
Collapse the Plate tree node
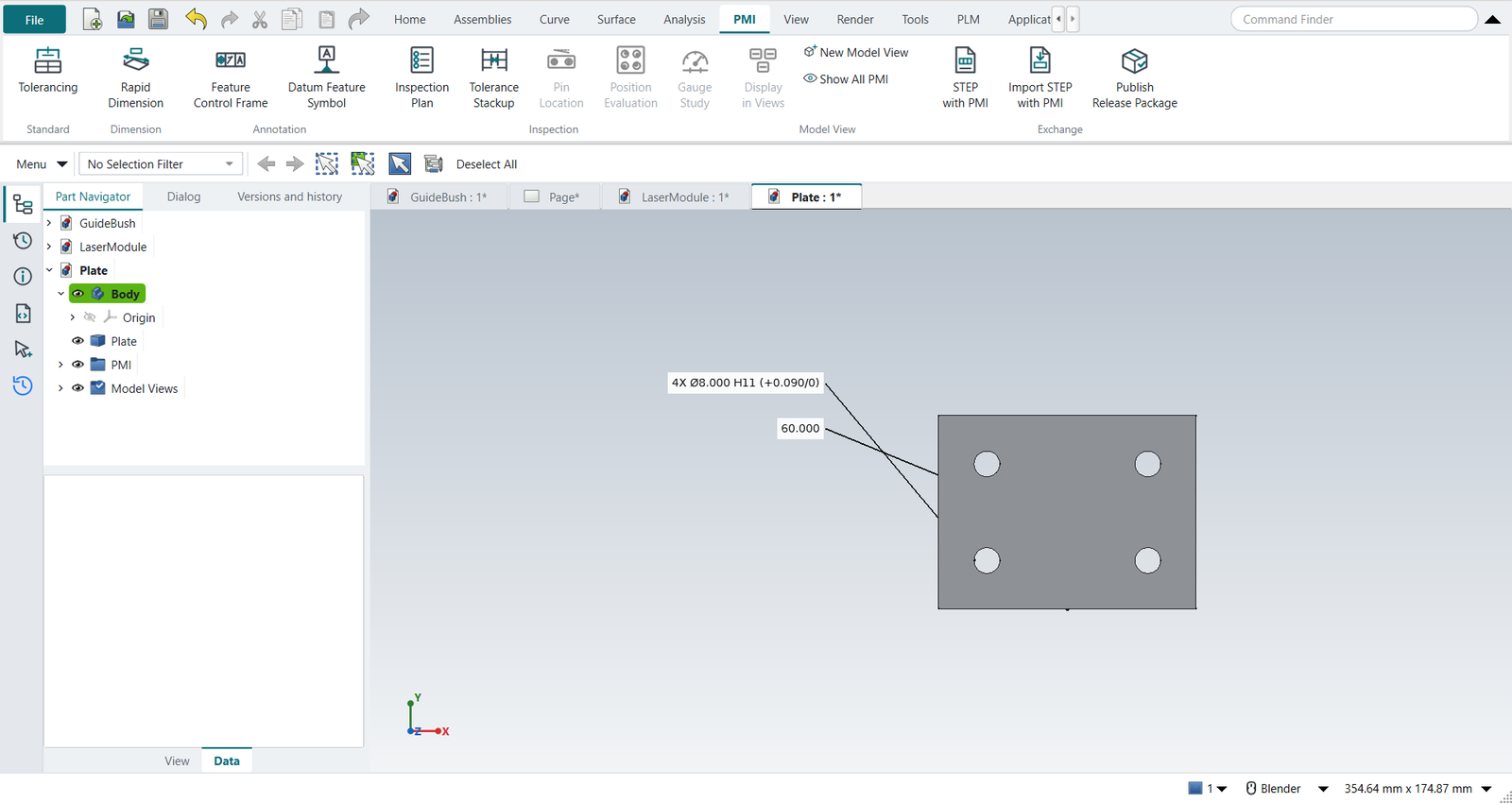point(49,270)
